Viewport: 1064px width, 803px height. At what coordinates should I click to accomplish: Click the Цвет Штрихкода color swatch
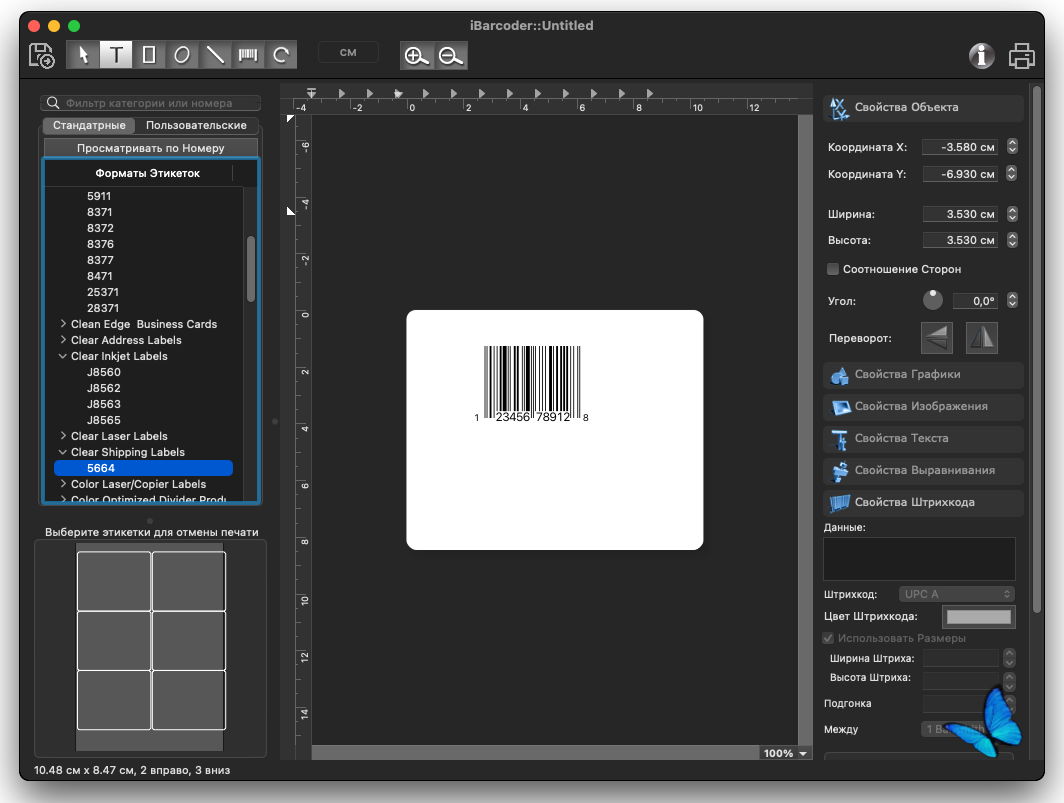coord(978,617)
